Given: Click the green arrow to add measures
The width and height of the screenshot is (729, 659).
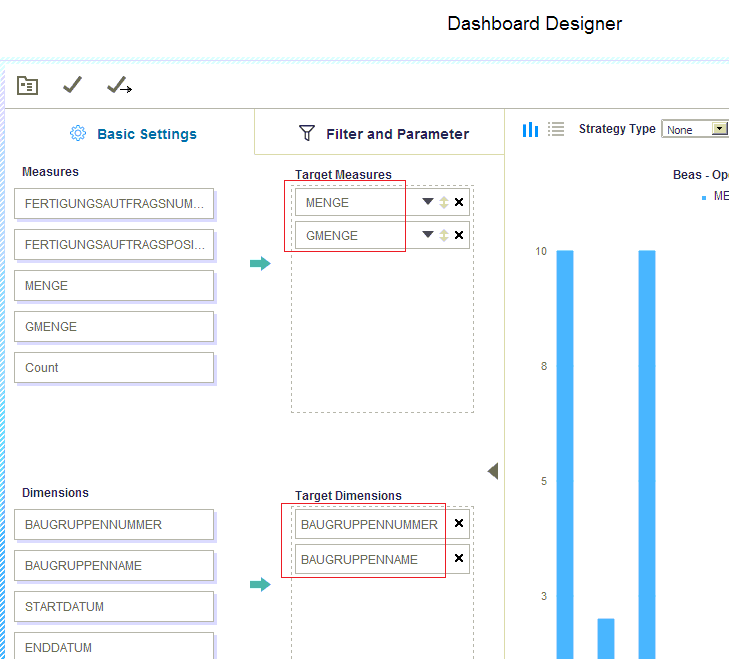Looking at the screenshot, I should point(260,264).
